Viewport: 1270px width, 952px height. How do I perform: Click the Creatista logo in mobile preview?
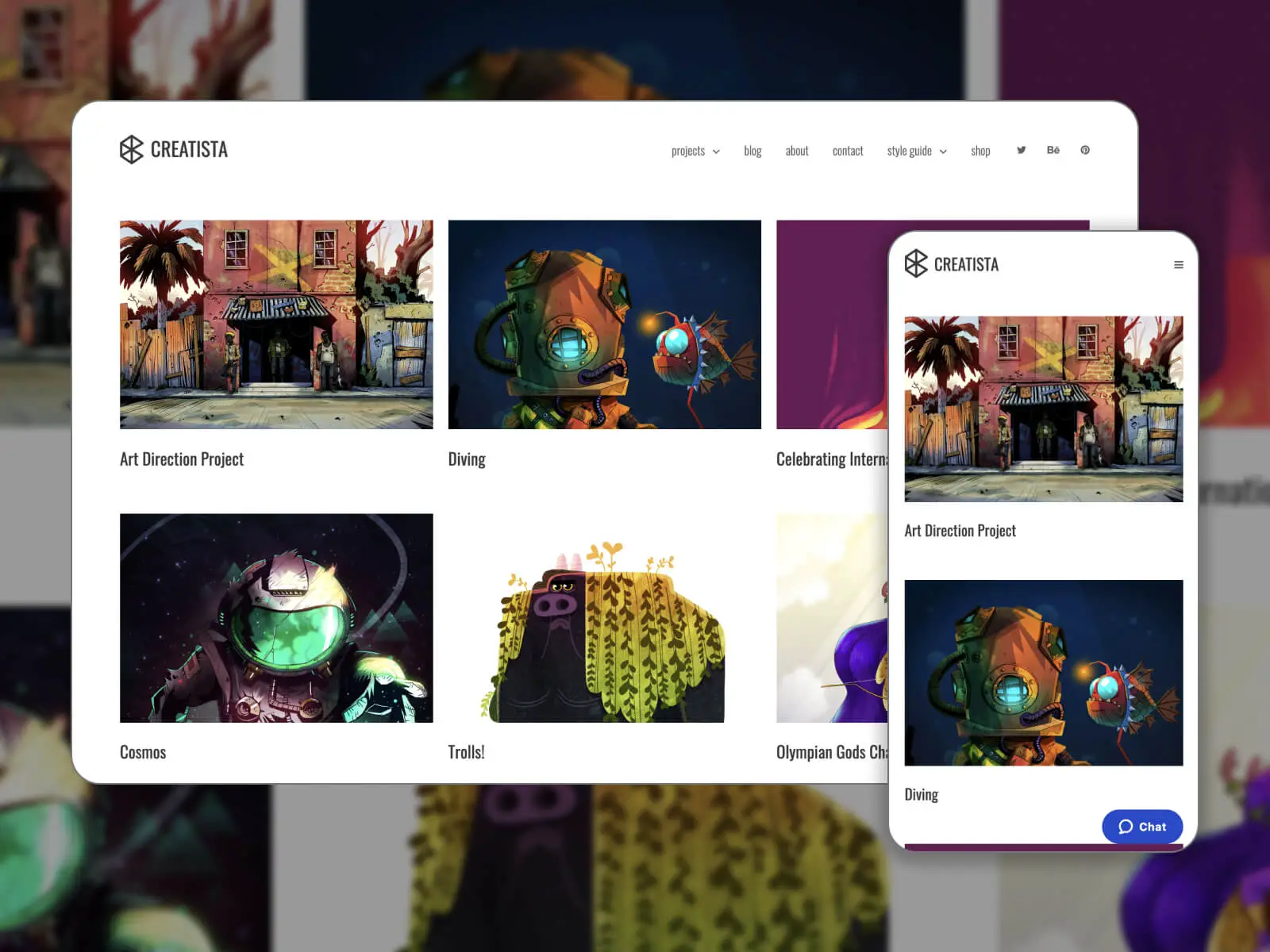click(952, 263)
